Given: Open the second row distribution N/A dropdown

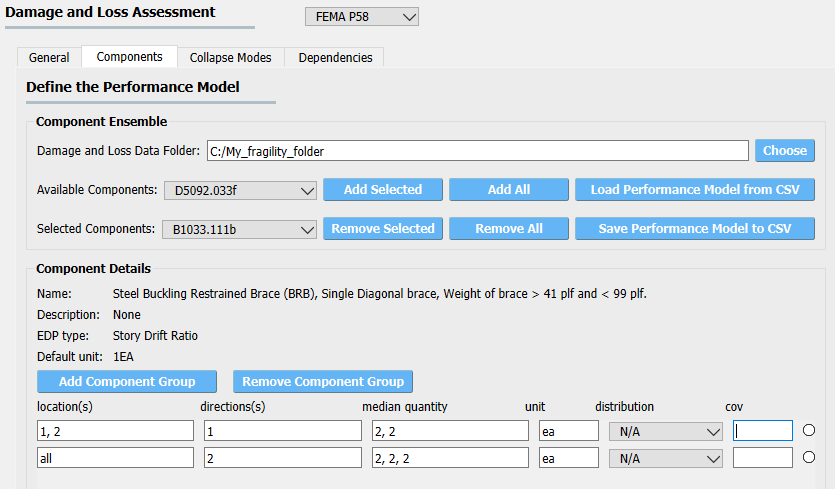Looking at the screenshot, I should tap(666, 458).
